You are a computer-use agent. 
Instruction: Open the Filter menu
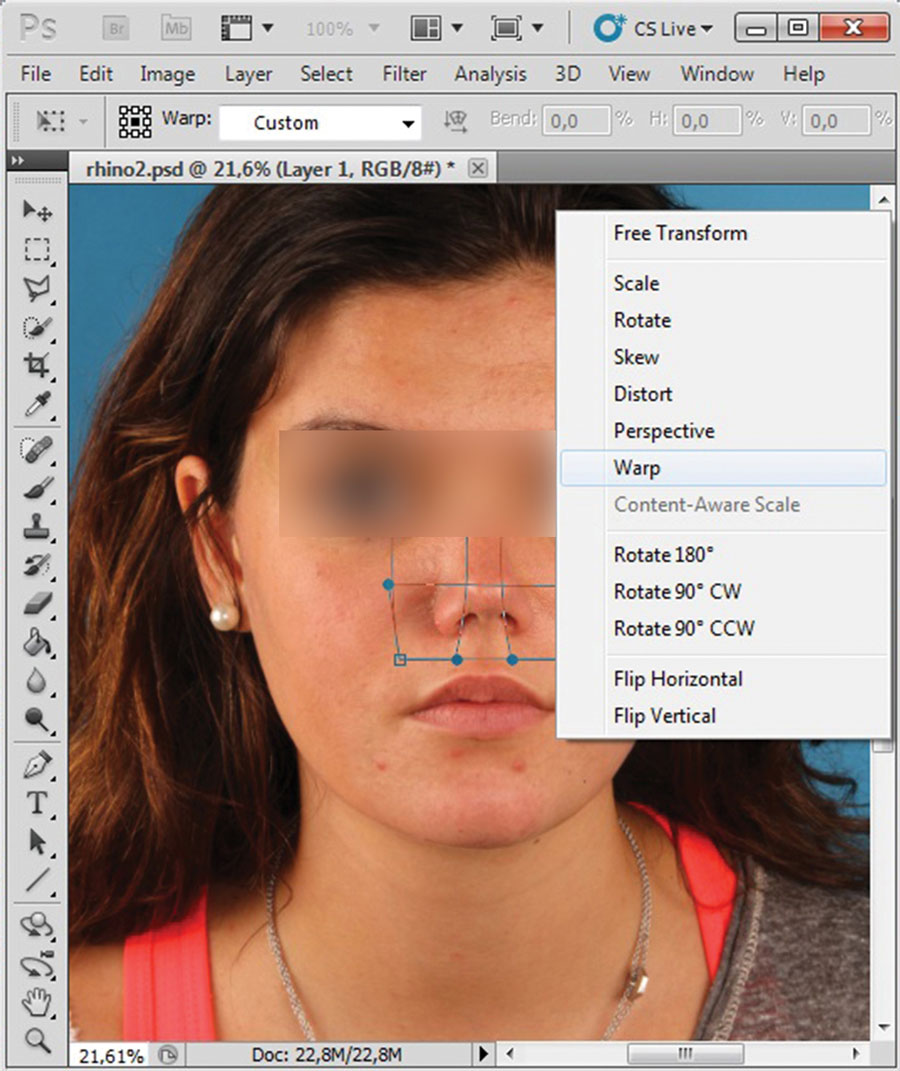click(x=402, y=74)
